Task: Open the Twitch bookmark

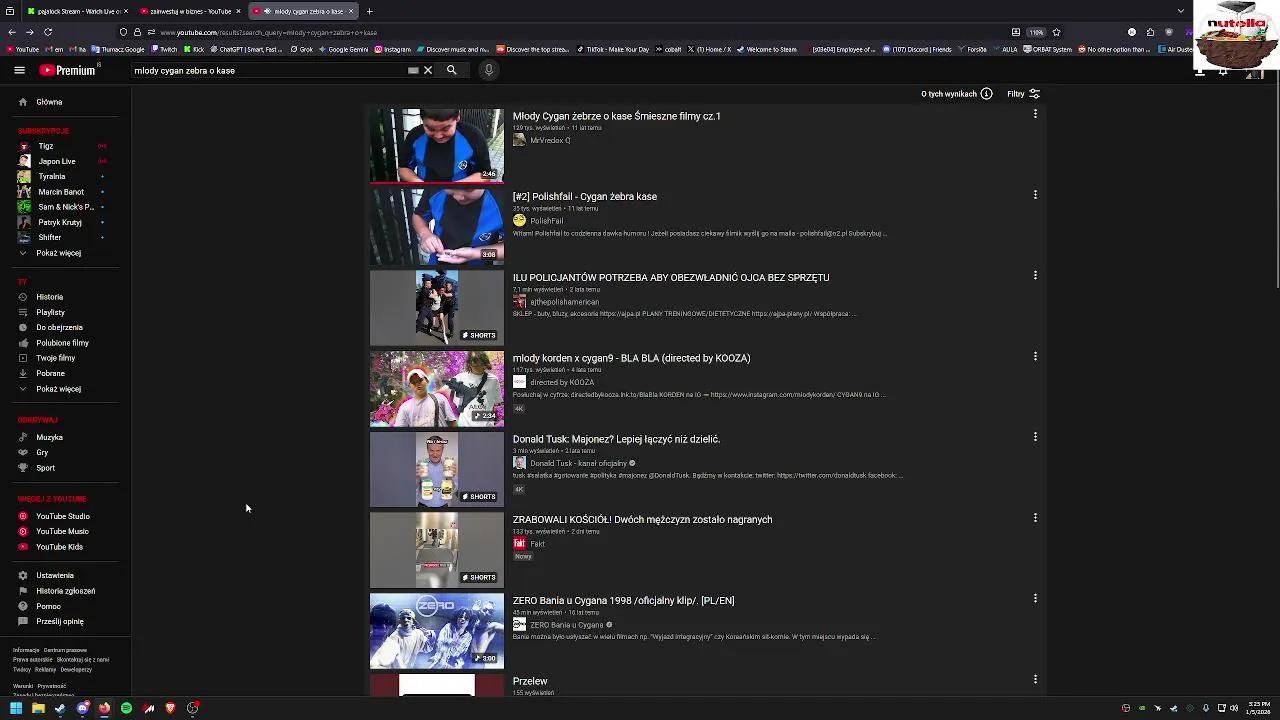Action: coord(164,49)
